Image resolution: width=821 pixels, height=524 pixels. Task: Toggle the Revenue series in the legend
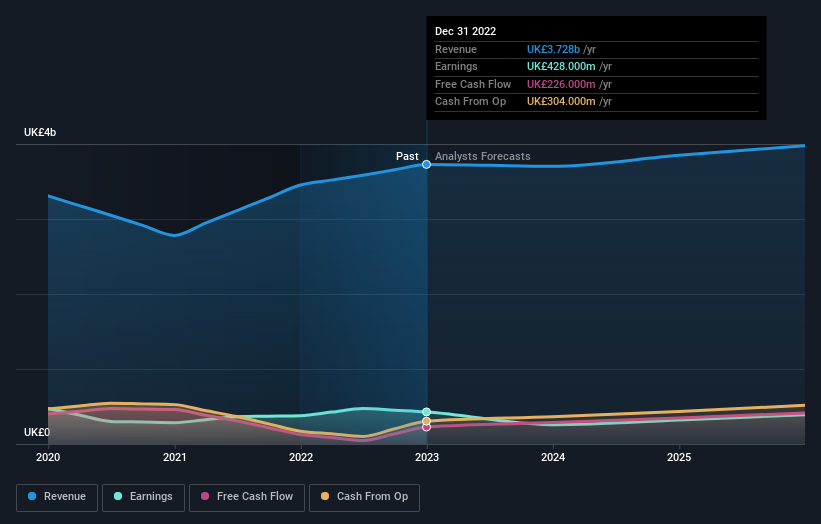coord(57,497)
